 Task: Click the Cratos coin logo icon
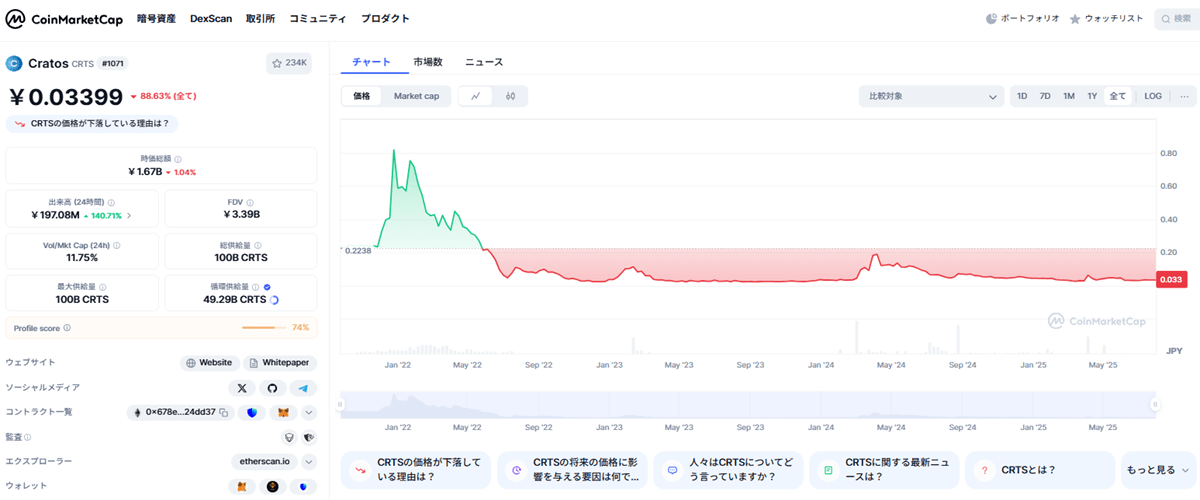[14, 63]
